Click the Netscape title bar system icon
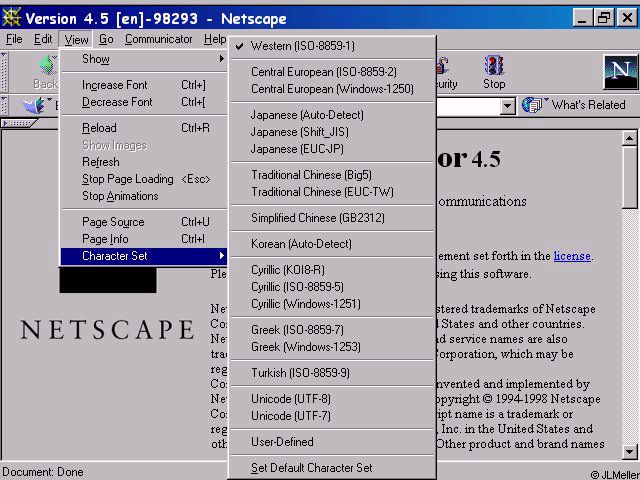 click(11, 18)
